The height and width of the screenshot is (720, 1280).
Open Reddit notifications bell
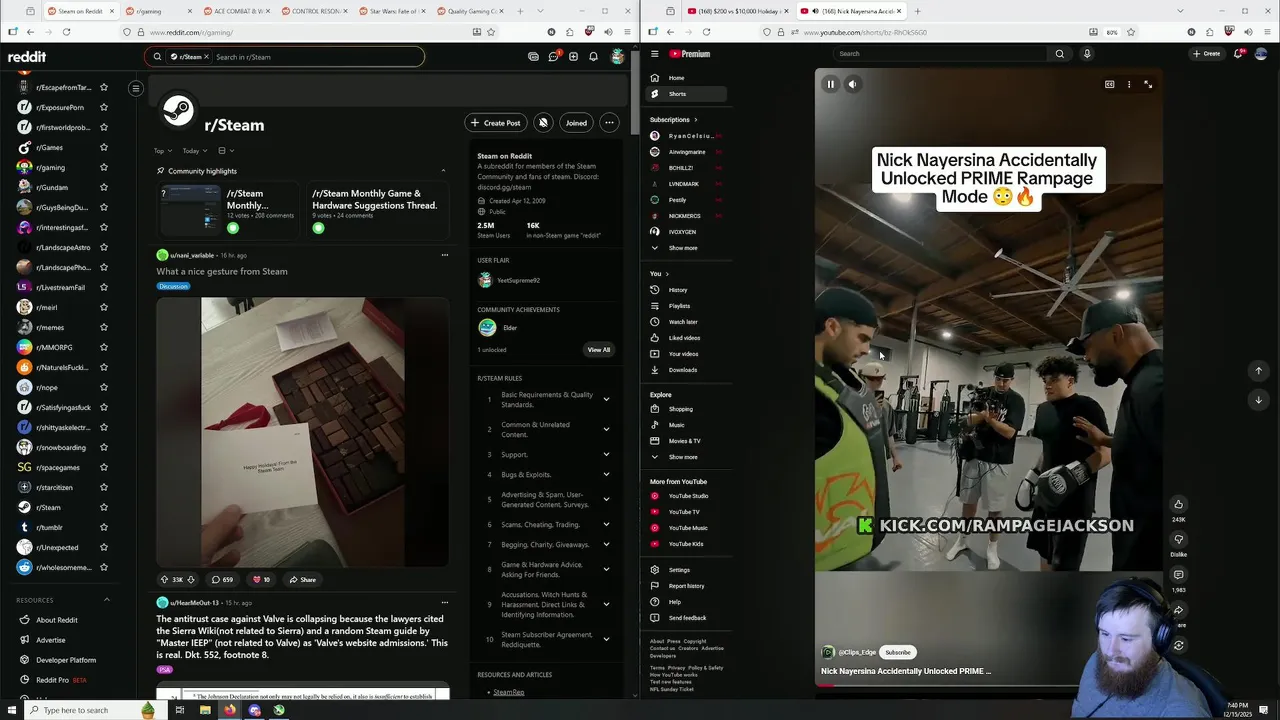[x=593, y=57]
